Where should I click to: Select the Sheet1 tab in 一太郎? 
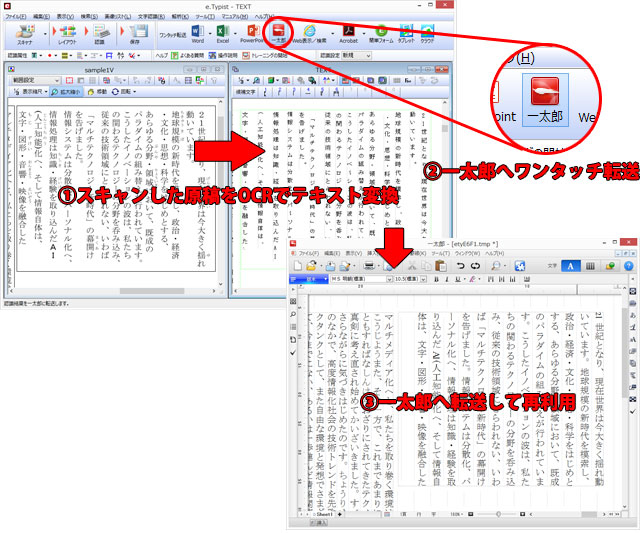(x=324, y=514)
